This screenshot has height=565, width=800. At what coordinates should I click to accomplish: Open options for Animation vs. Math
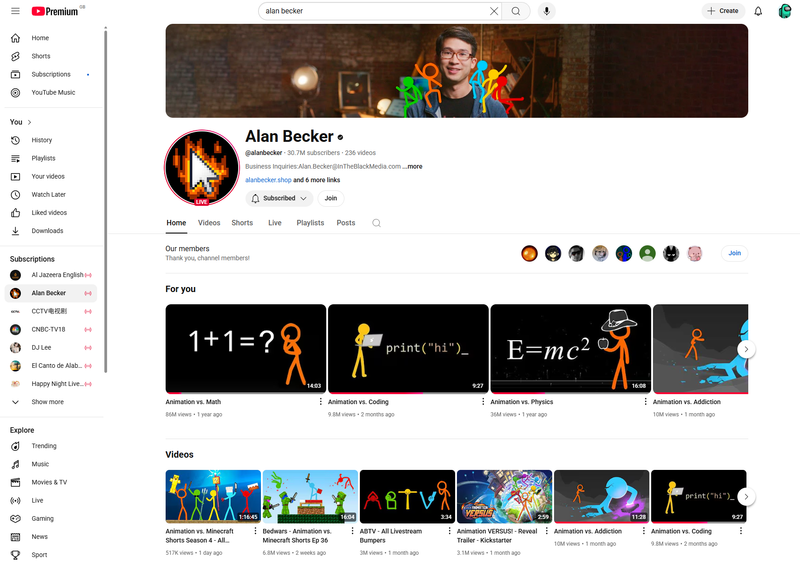[320, 402]
